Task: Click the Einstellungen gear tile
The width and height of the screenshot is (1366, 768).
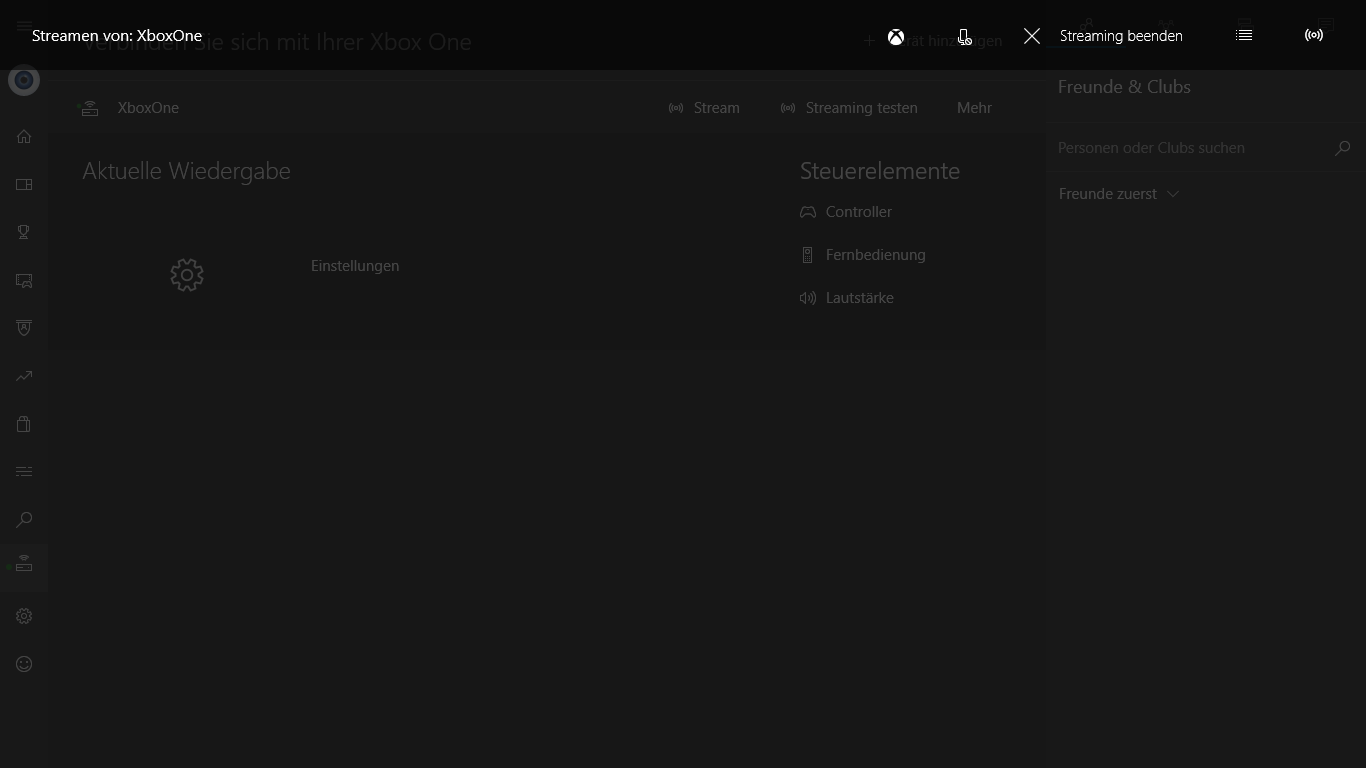Action: [x=187, y=275]
